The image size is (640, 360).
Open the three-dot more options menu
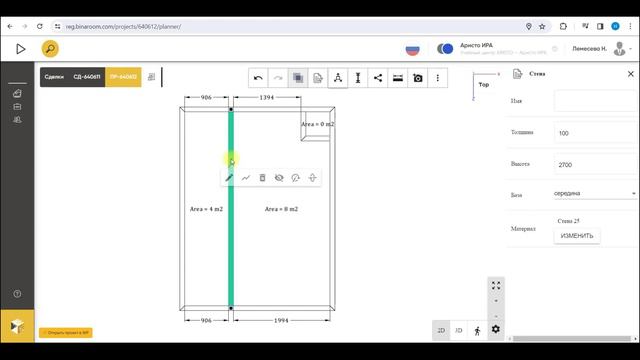[438, 78]
